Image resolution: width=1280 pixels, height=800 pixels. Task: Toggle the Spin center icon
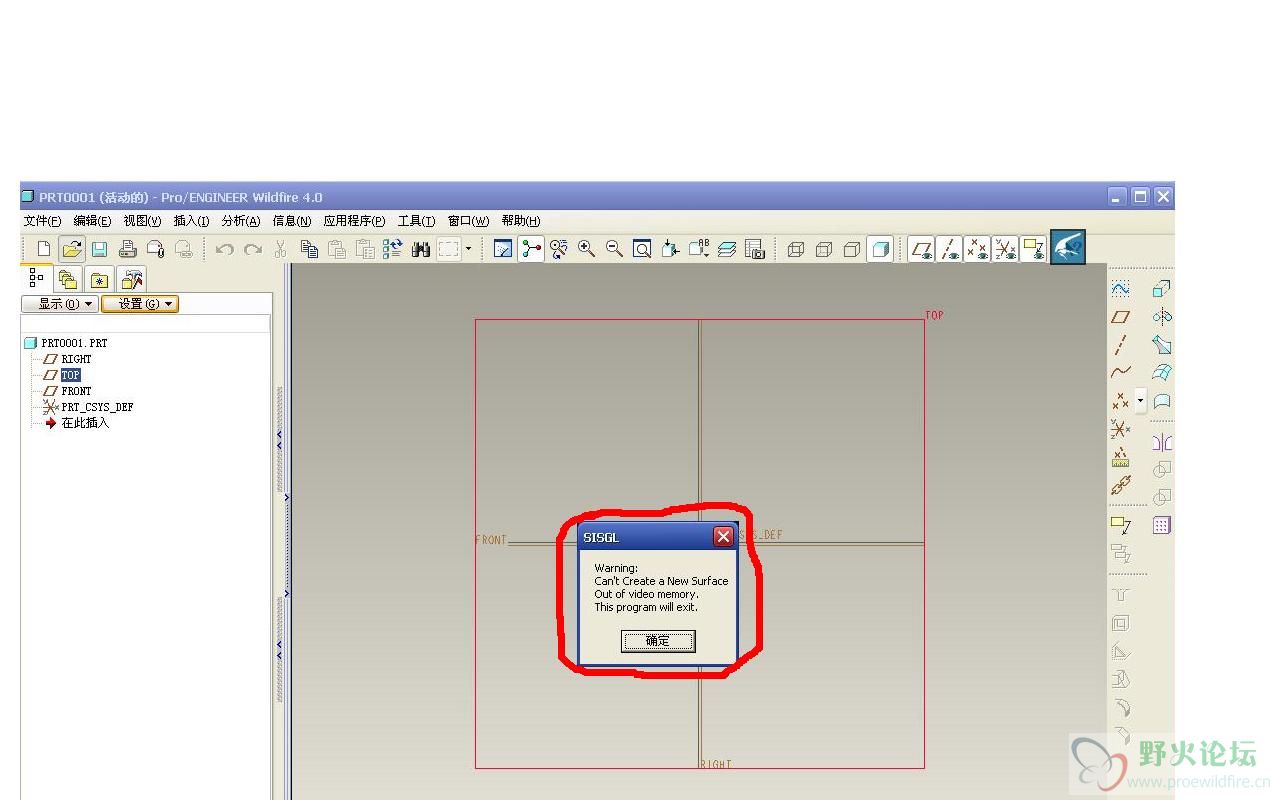pyautogui.click(x=531, y=249)
